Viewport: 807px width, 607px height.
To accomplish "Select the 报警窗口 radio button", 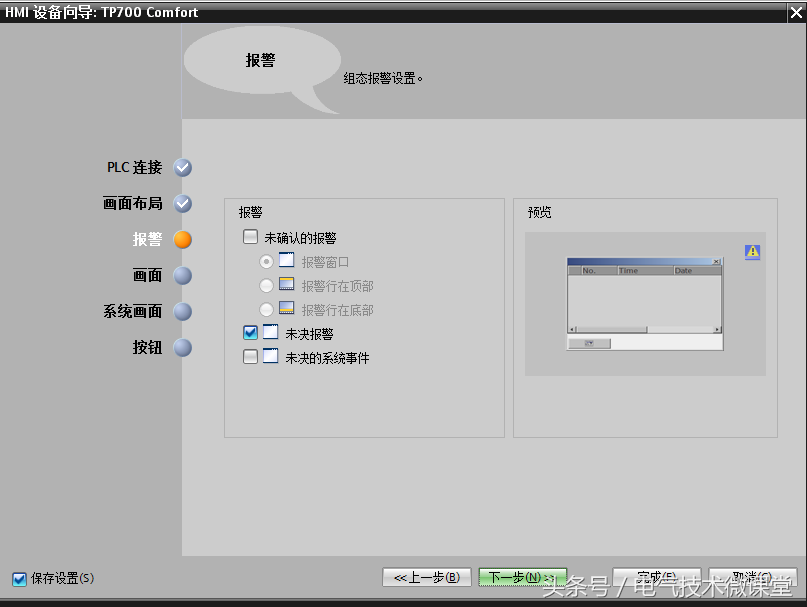I will tap(266, 262).
